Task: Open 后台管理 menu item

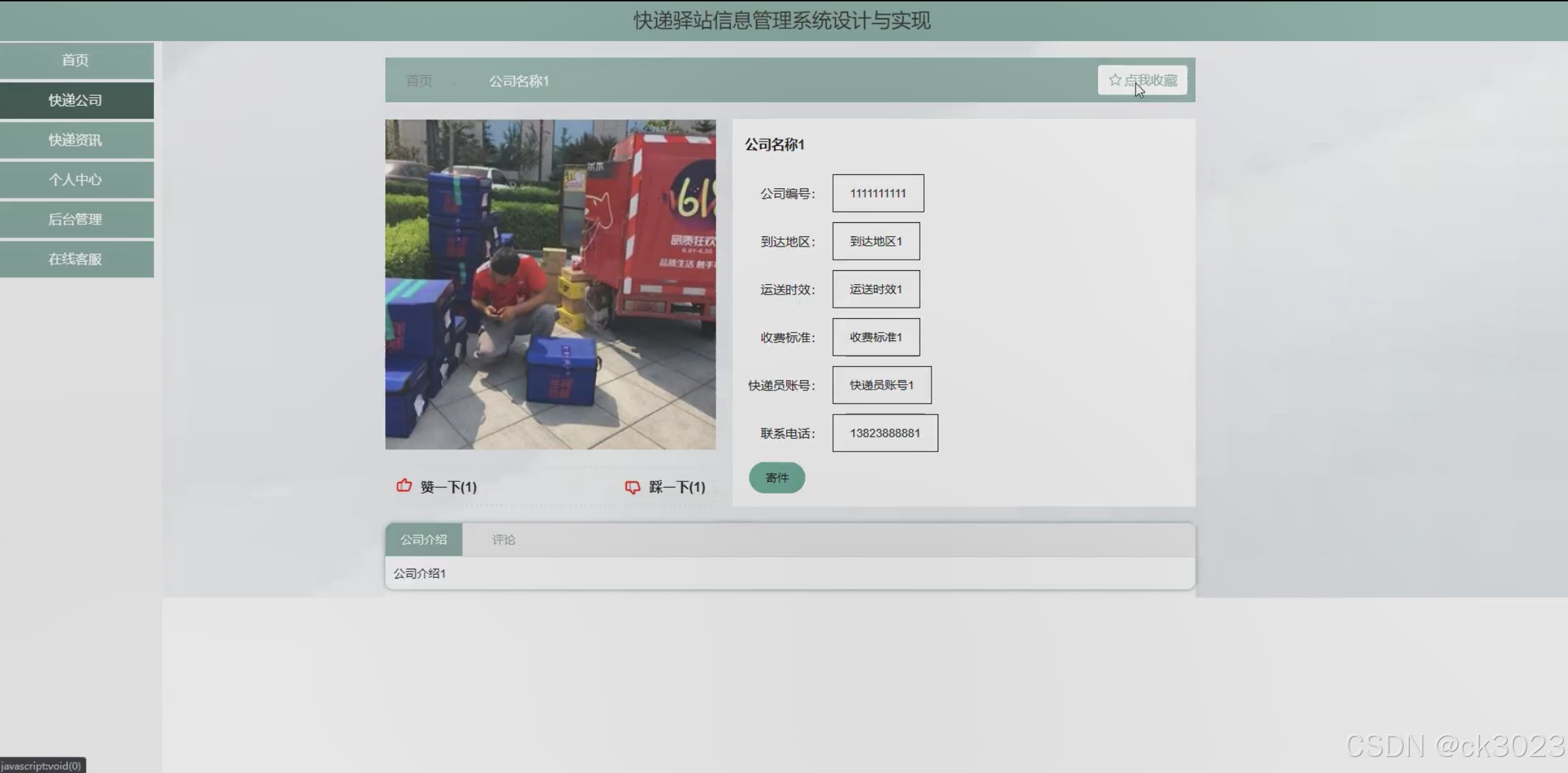Action: click(76, 219)
